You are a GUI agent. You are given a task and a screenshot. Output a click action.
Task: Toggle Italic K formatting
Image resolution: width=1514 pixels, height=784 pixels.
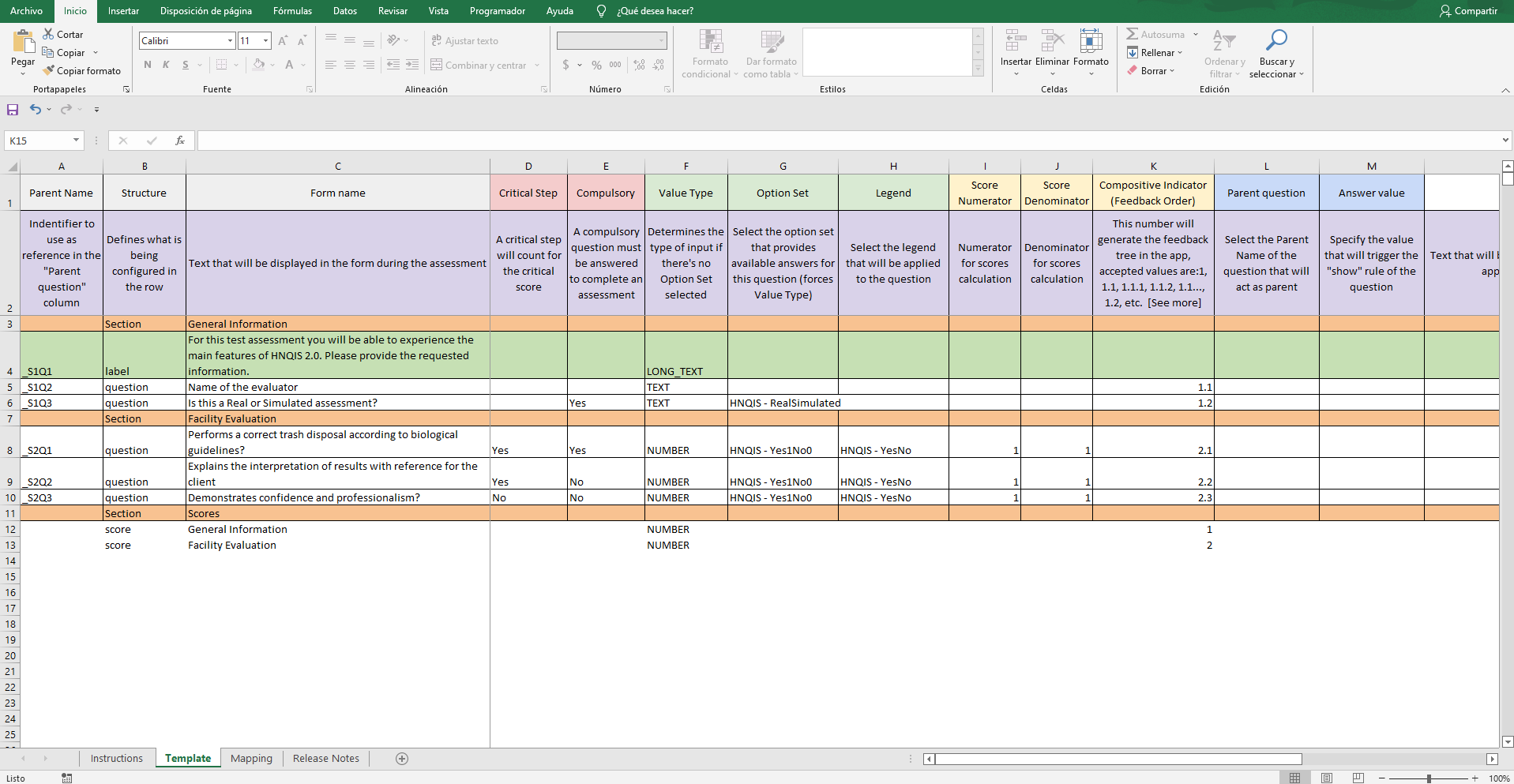coord(166,65)
